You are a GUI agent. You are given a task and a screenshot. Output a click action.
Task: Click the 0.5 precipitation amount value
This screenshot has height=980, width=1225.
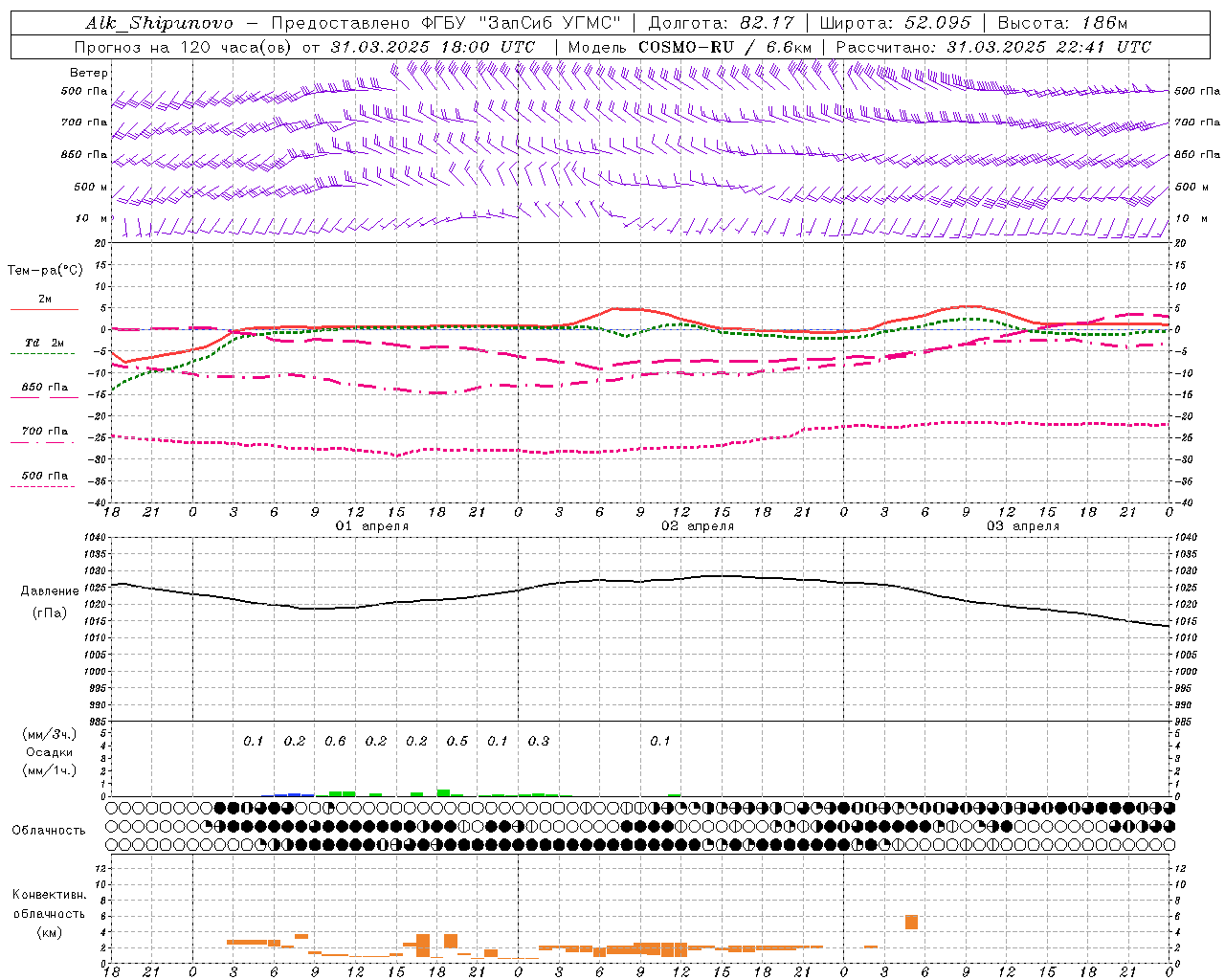coord(457,742)
